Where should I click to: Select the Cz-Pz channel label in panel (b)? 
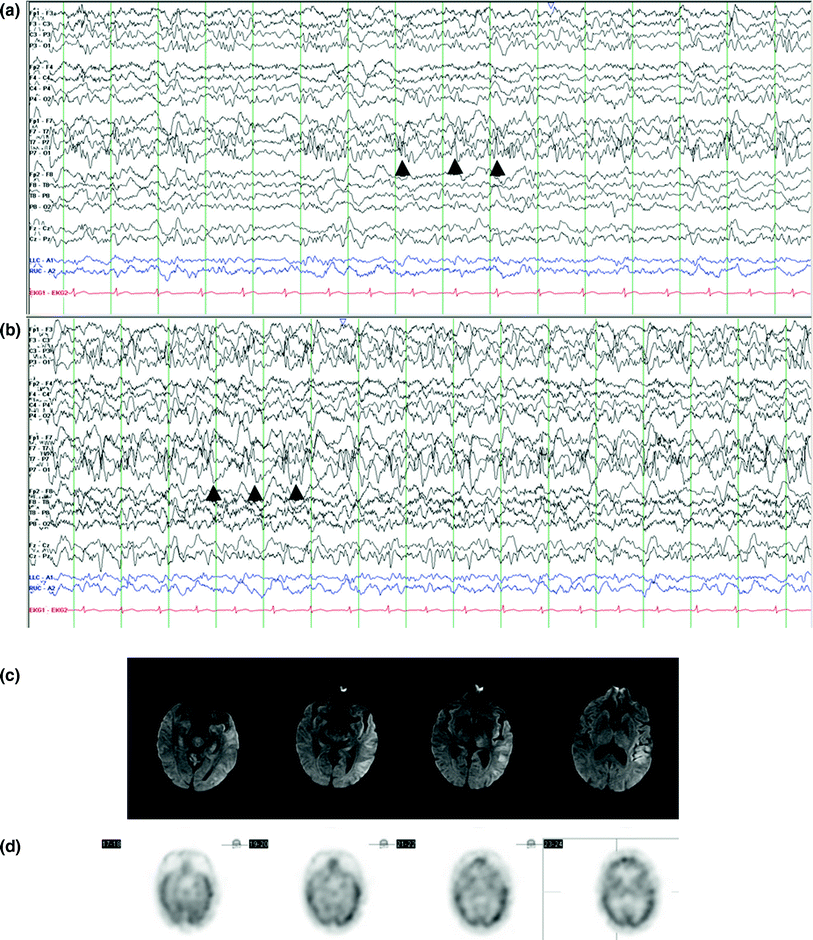pyautogui.click(x=39, y=558)
